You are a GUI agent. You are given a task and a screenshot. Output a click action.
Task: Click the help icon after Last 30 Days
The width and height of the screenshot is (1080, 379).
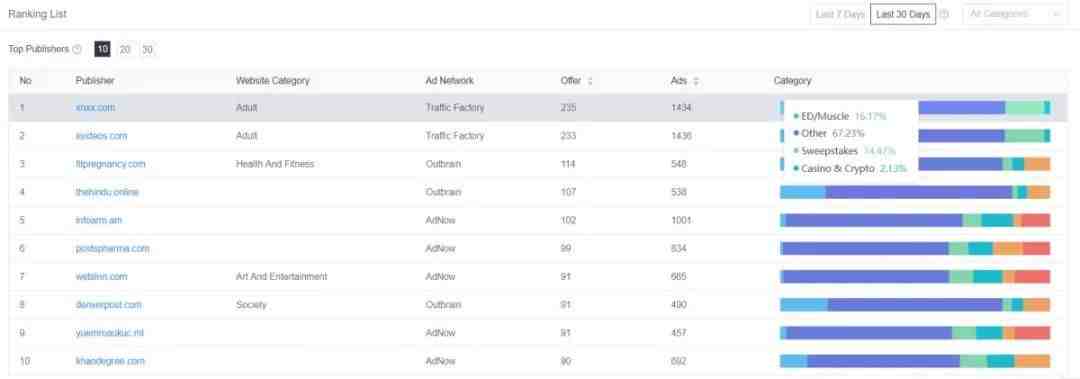point(944,14)
